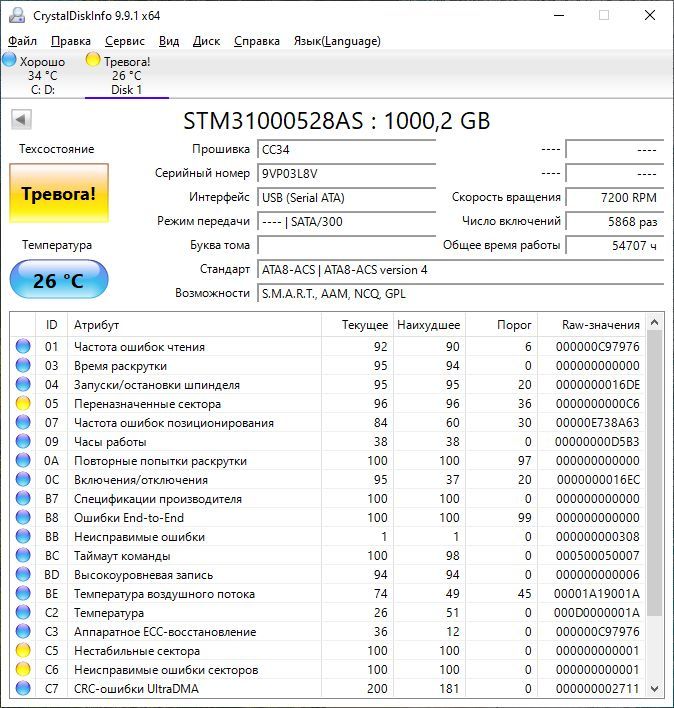The width and height of the screenshot is (674, 708).
Task: Open the Вид menu
Action: tap(169, 41)
